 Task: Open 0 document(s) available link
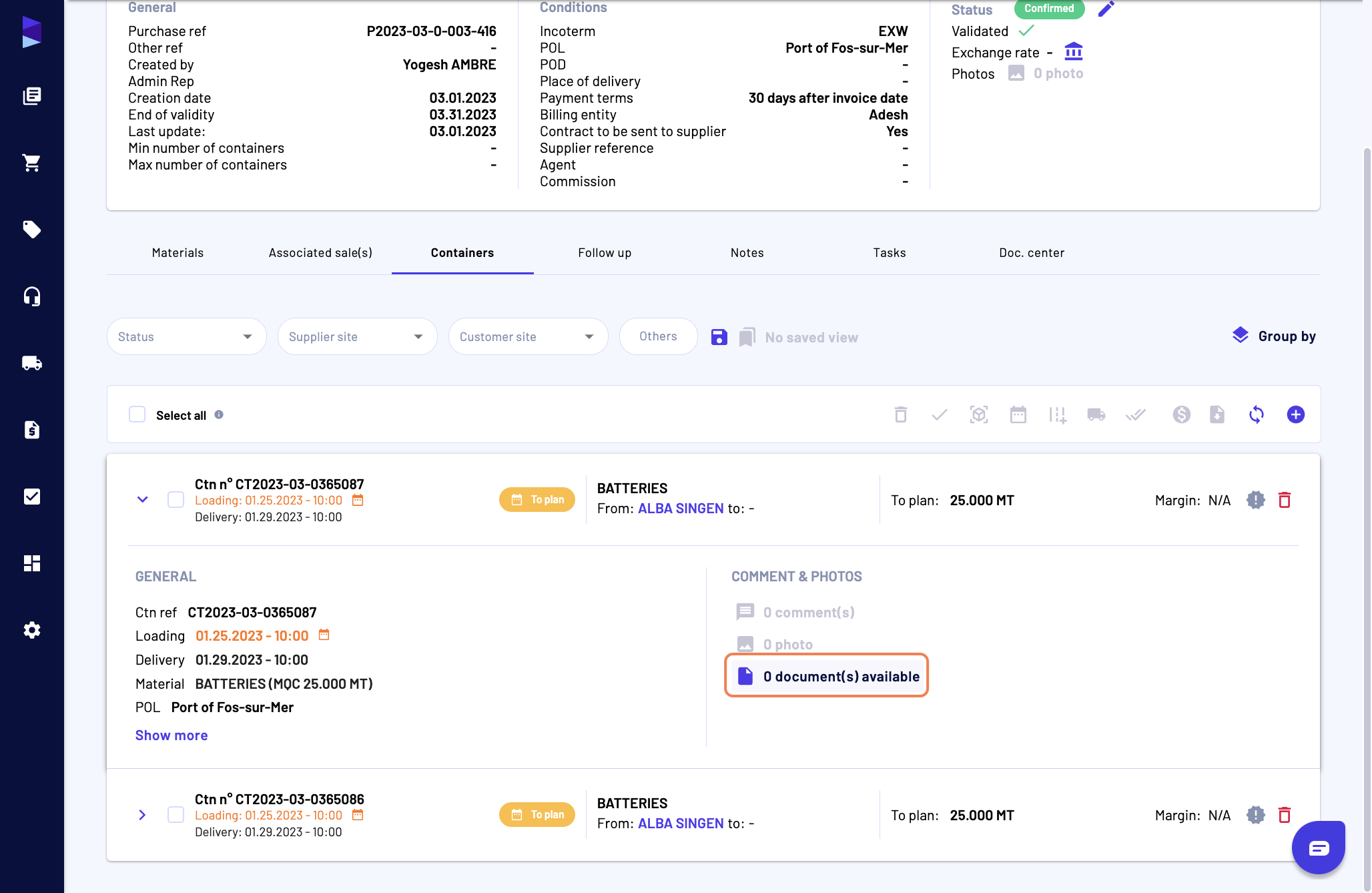pyautogui.click(x=828, y=676)
